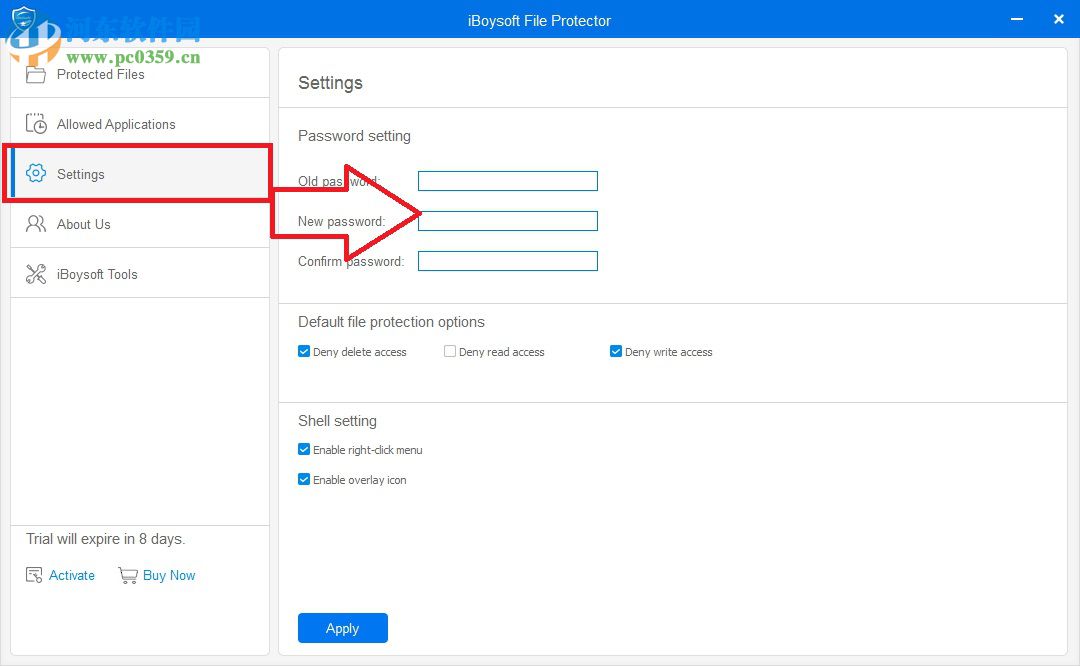Click inside the Old password field
Viewport: 1080px width, 666px height.
click(507, 180)
